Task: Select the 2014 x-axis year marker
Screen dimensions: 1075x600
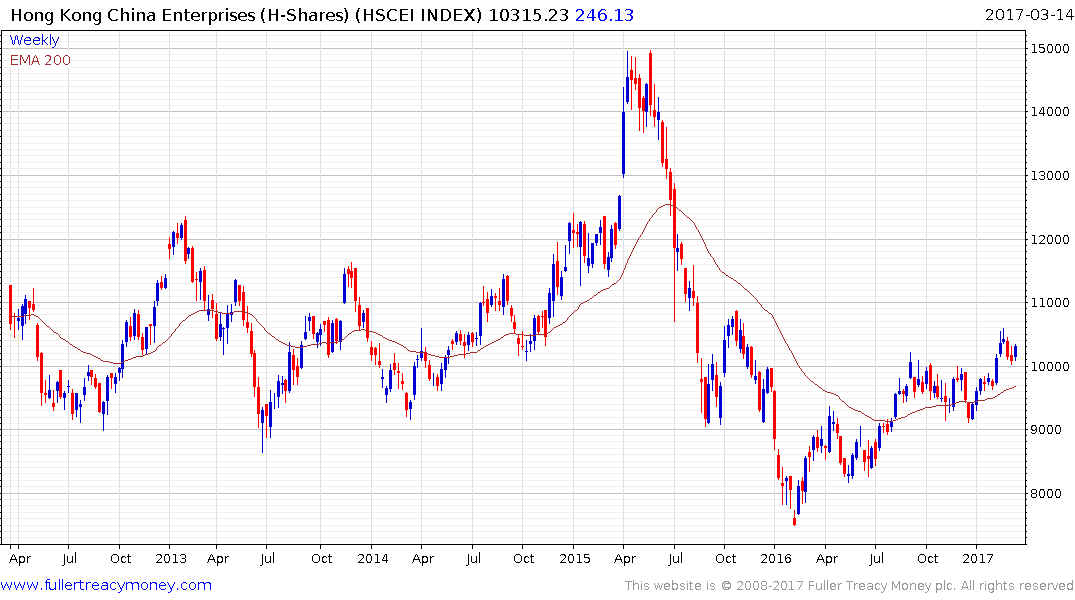Action: [372, 558]
